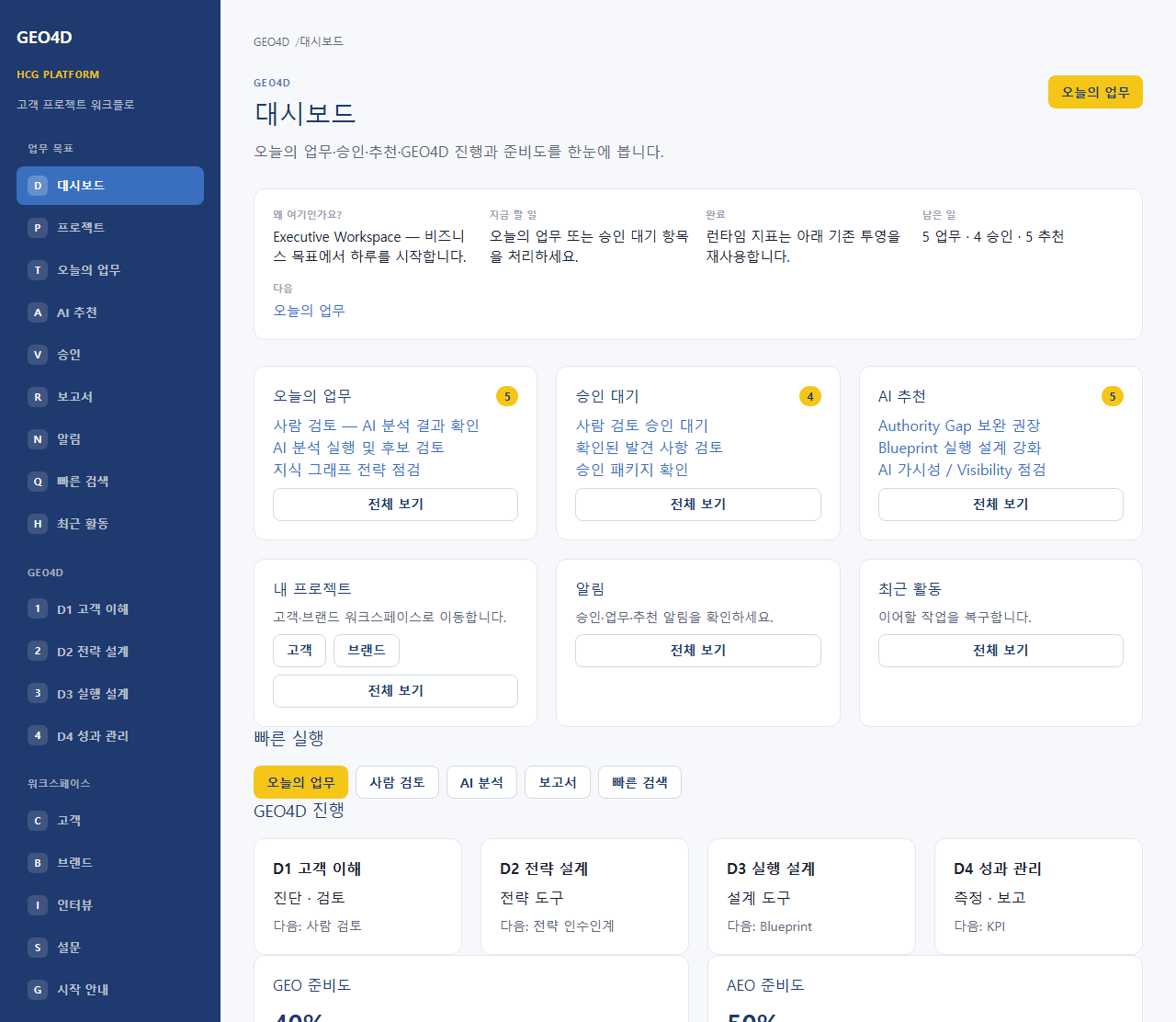Click the GEO4D breadcrumb link
Viewport: 1176px width, 1022px height.
[x=271, y=42]
